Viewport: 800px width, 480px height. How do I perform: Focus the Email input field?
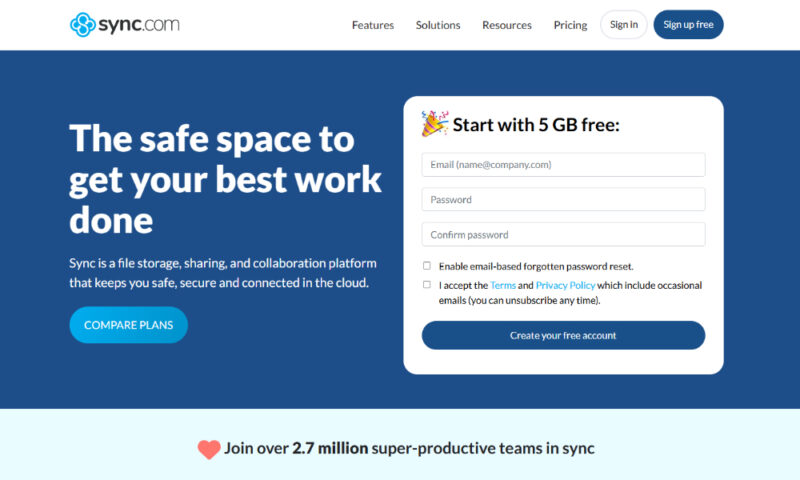point(563,164)
